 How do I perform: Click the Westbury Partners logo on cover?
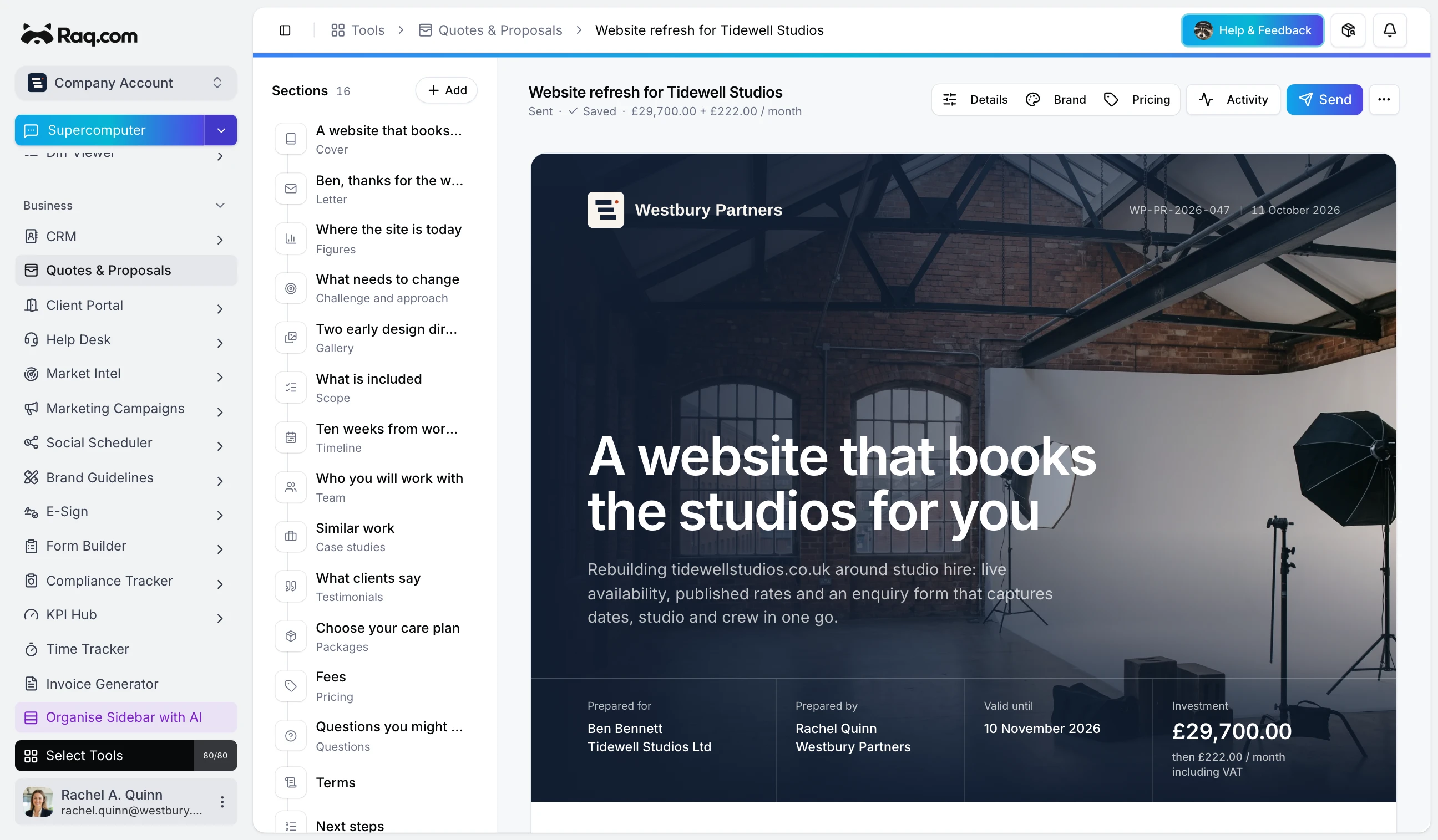click(x=605, y=210)
